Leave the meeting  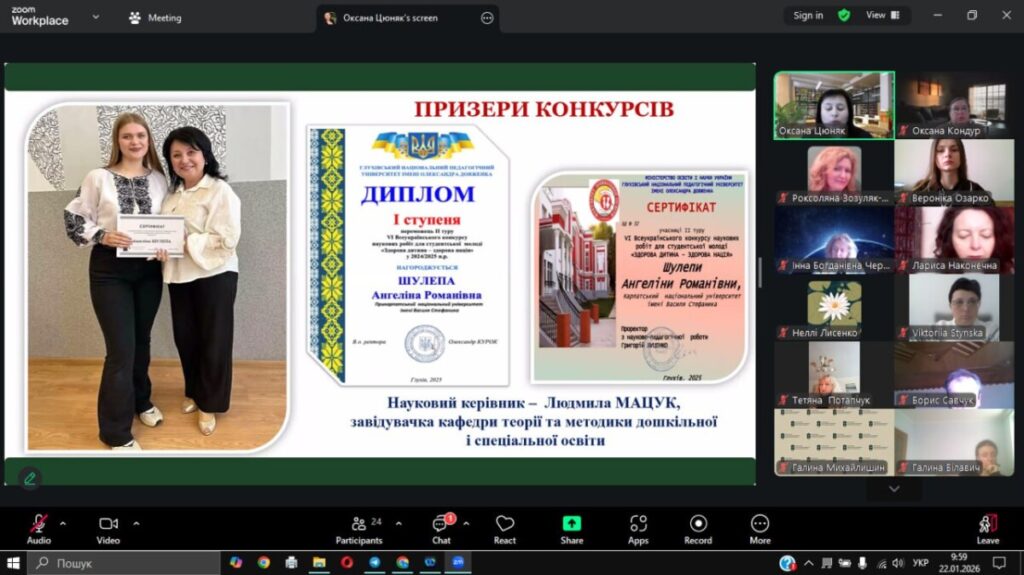pyautogui.click(x=987, y=529)
